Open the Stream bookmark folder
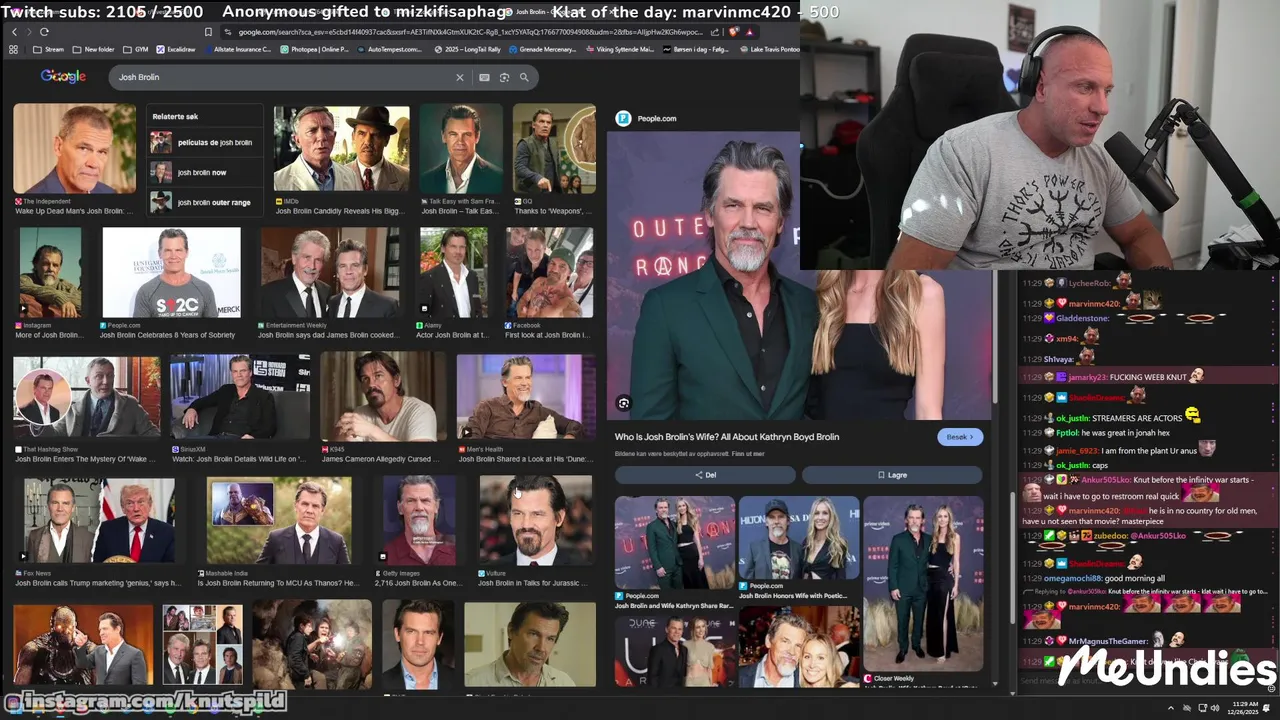Screen dimensions: 1280x720 (48, 49)
